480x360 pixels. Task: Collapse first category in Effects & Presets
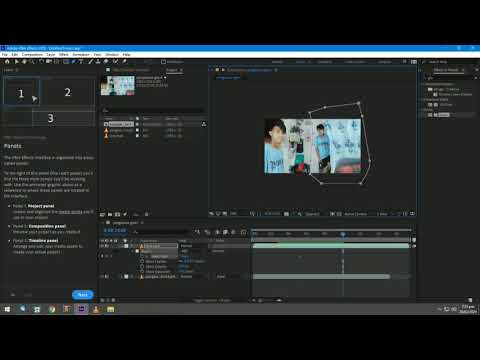click(x=423, y=85)
